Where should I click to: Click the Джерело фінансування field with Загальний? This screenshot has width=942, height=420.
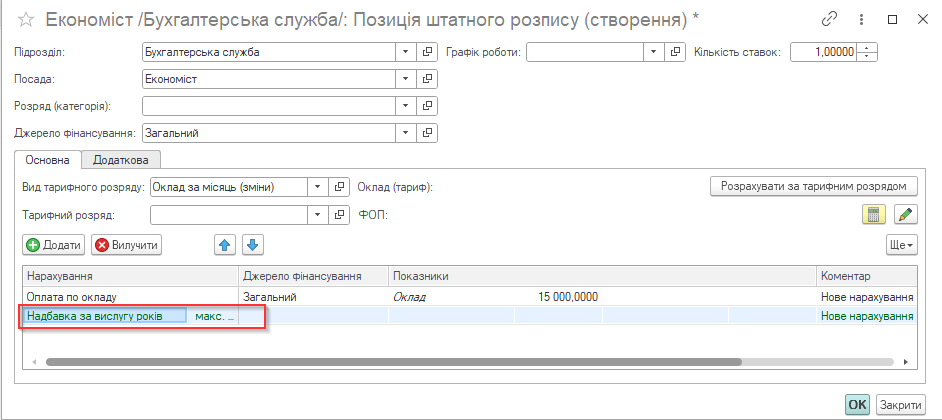click(x=269, y=133)
